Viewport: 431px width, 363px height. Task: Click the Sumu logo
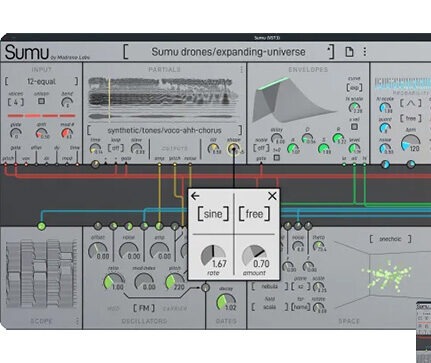click(x=27, y=52)
